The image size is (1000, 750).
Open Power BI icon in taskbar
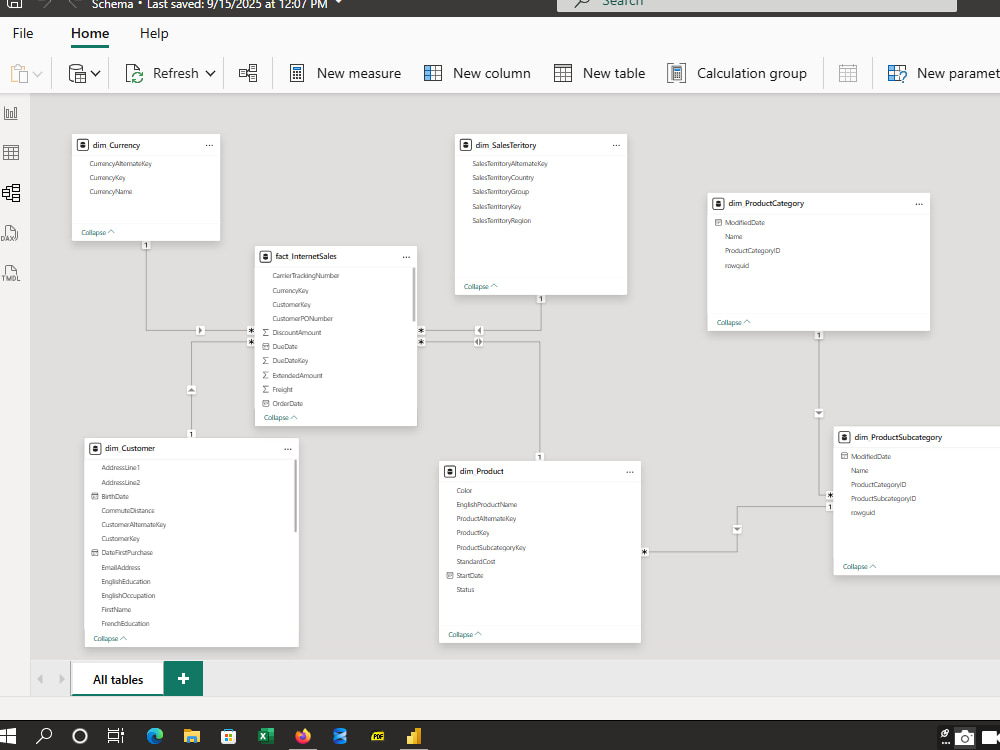pos(414,736)
